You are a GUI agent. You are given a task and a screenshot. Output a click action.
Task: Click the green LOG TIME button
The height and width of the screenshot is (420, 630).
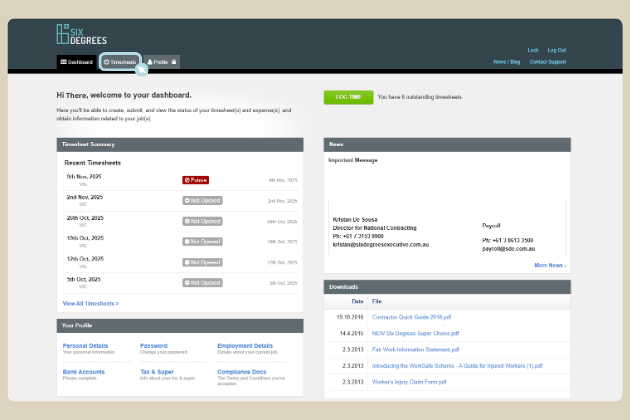point(348,97)
